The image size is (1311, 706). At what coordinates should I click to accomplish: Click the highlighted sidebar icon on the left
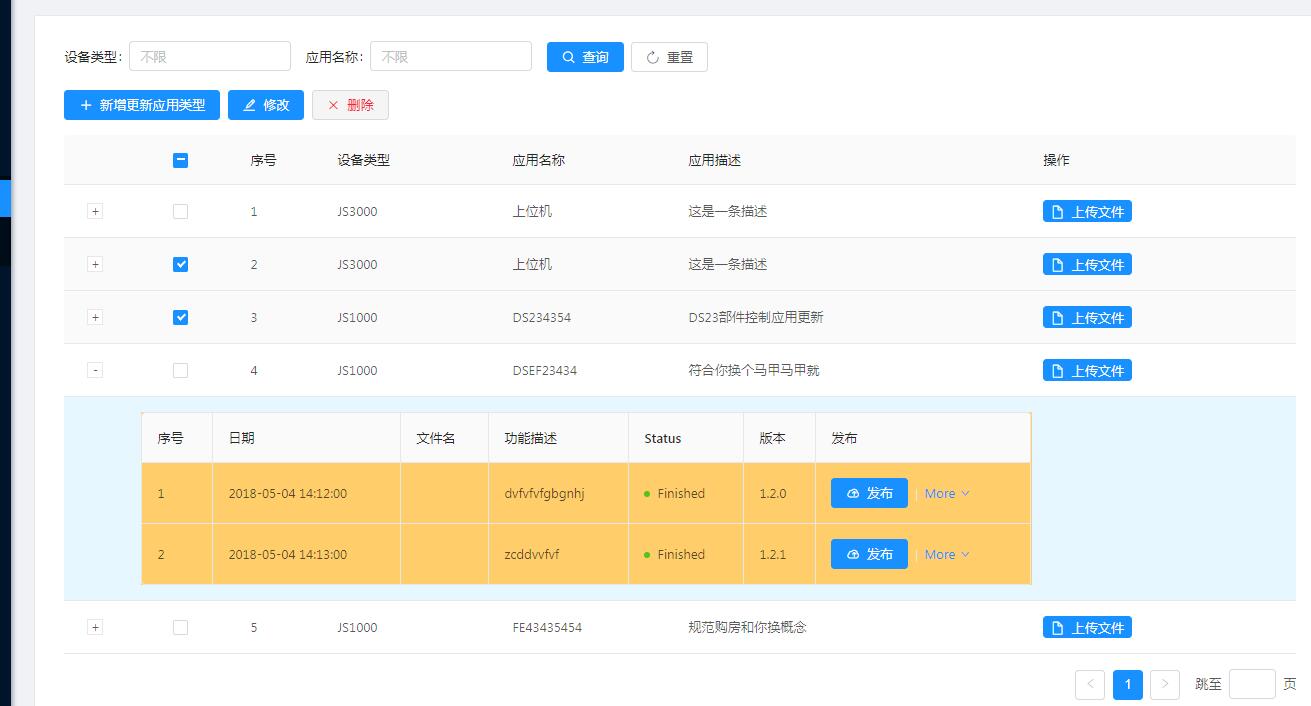click(6, 198)
